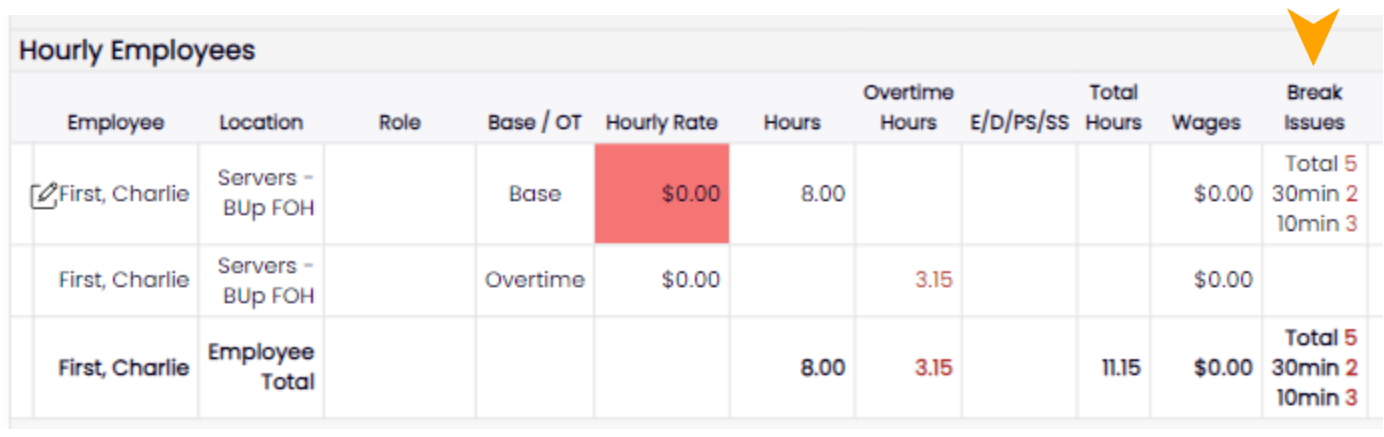
Task: Click the 3.15 overtime hours in Overtime row
Action: (x=933, y=280)
